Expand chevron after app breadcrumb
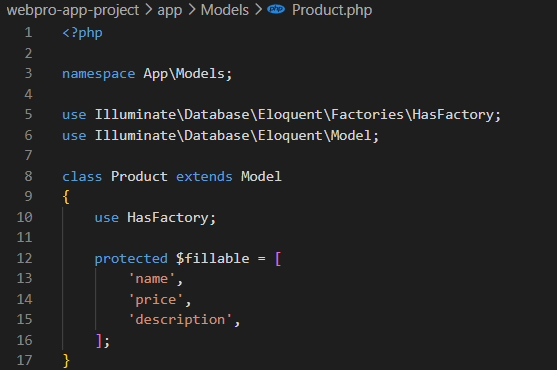 pyautogui.click(x=192, y=10)
